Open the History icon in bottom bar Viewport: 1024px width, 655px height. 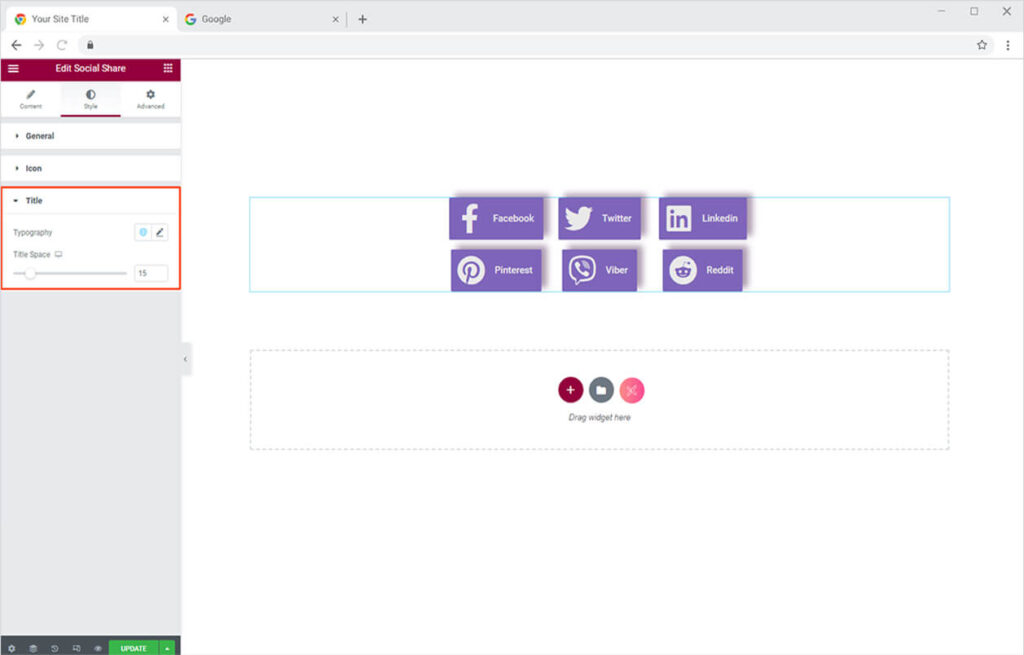click(x=55, y=648)
